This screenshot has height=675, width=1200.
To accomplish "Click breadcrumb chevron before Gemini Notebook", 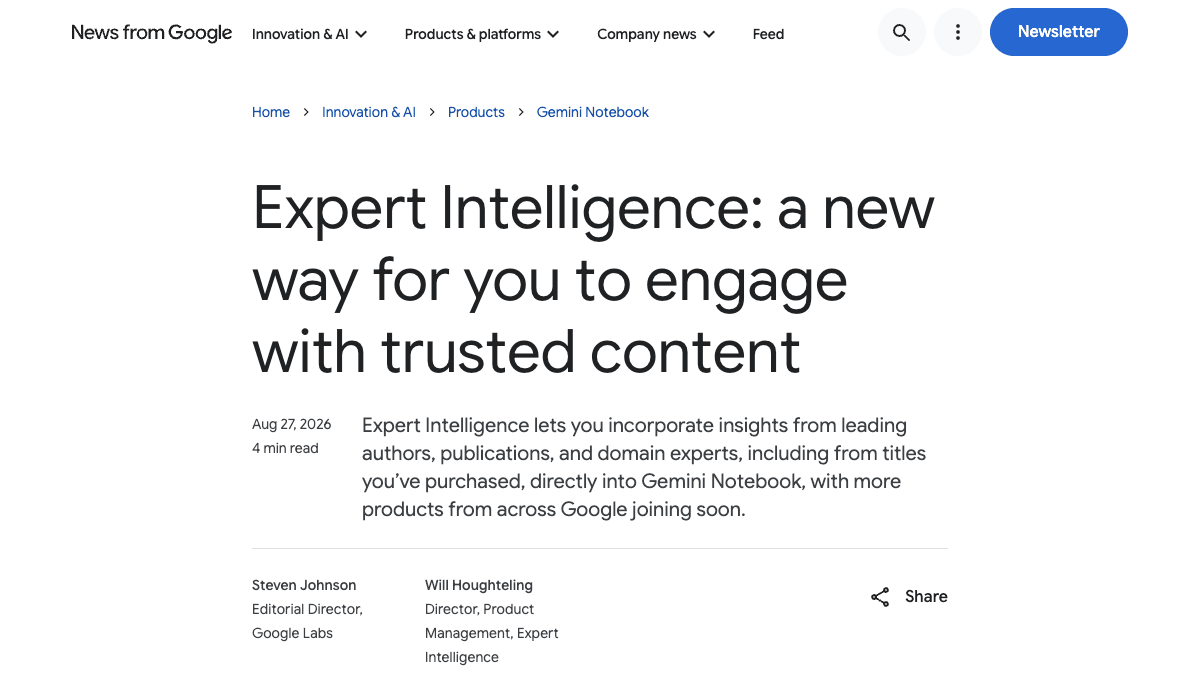I will 521,112.
